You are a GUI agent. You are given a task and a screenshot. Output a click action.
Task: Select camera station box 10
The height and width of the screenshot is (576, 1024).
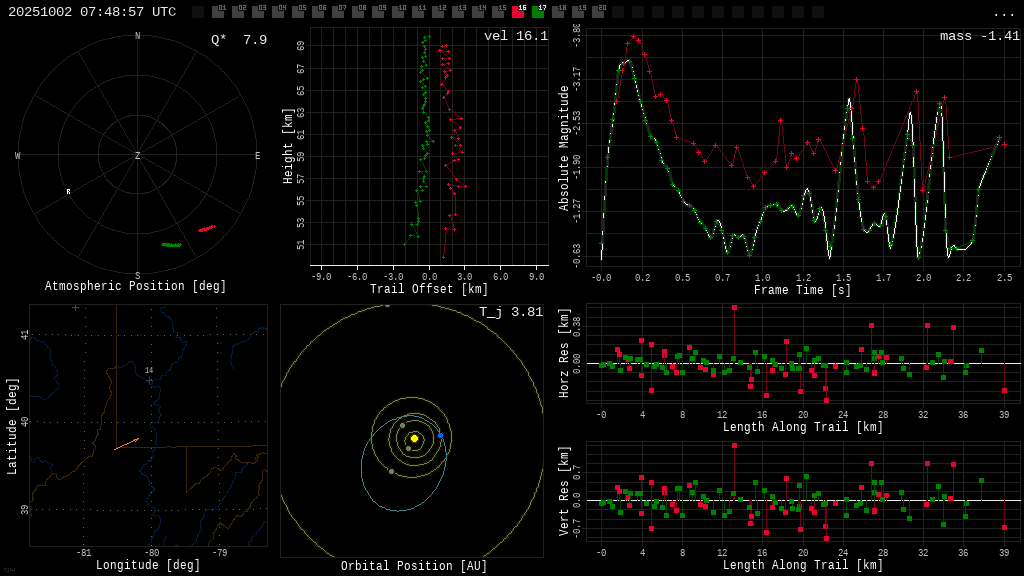point(398,12)
